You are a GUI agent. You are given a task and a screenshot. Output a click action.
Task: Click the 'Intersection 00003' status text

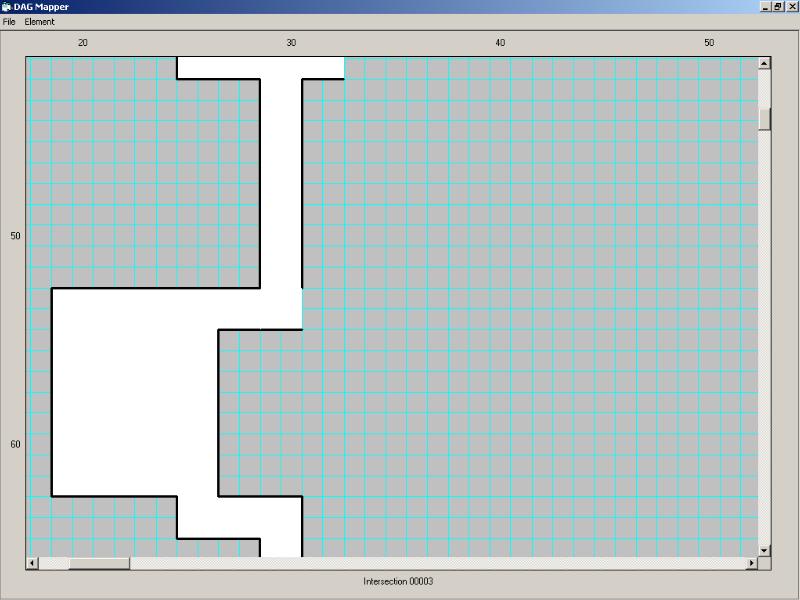tap(398, 581)
